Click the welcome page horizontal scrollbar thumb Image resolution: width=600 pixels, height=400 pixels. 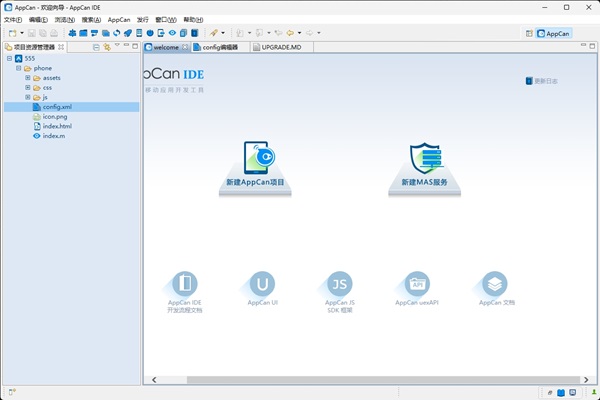coord(383,380)
